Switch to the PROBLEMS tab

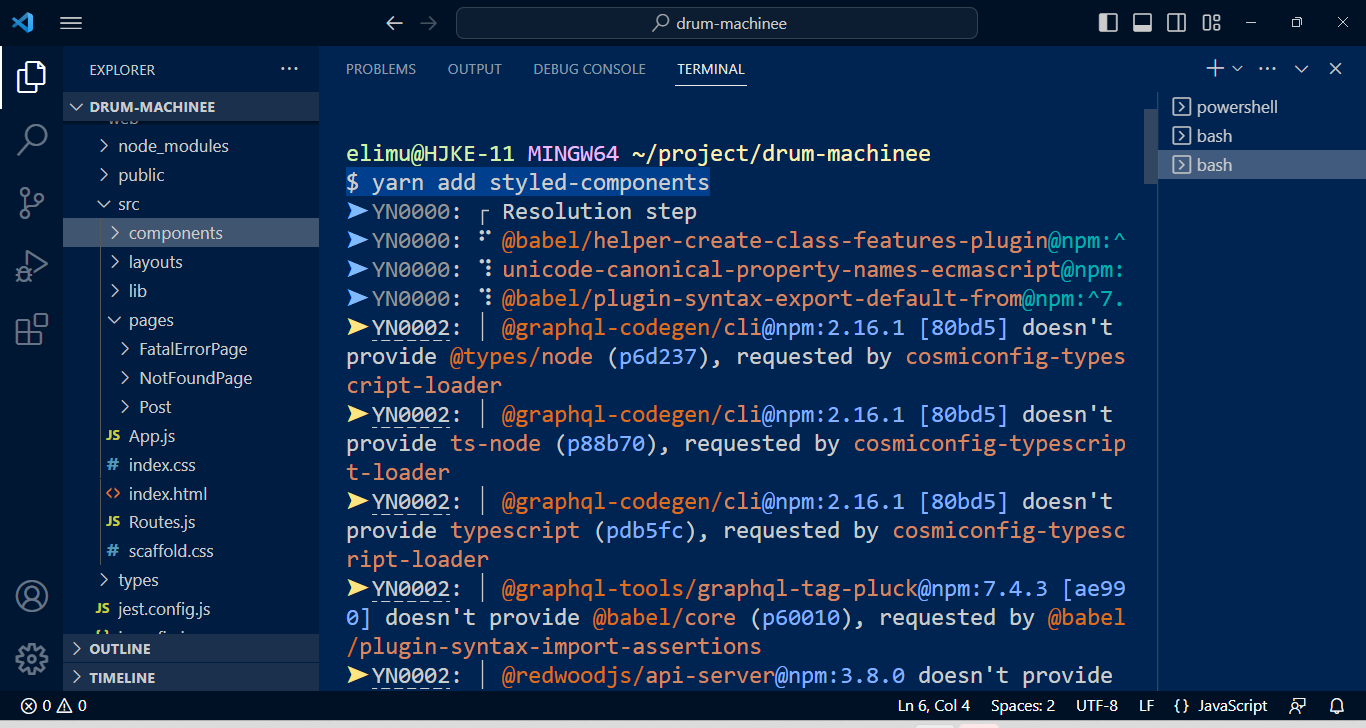tap(380, 69)
